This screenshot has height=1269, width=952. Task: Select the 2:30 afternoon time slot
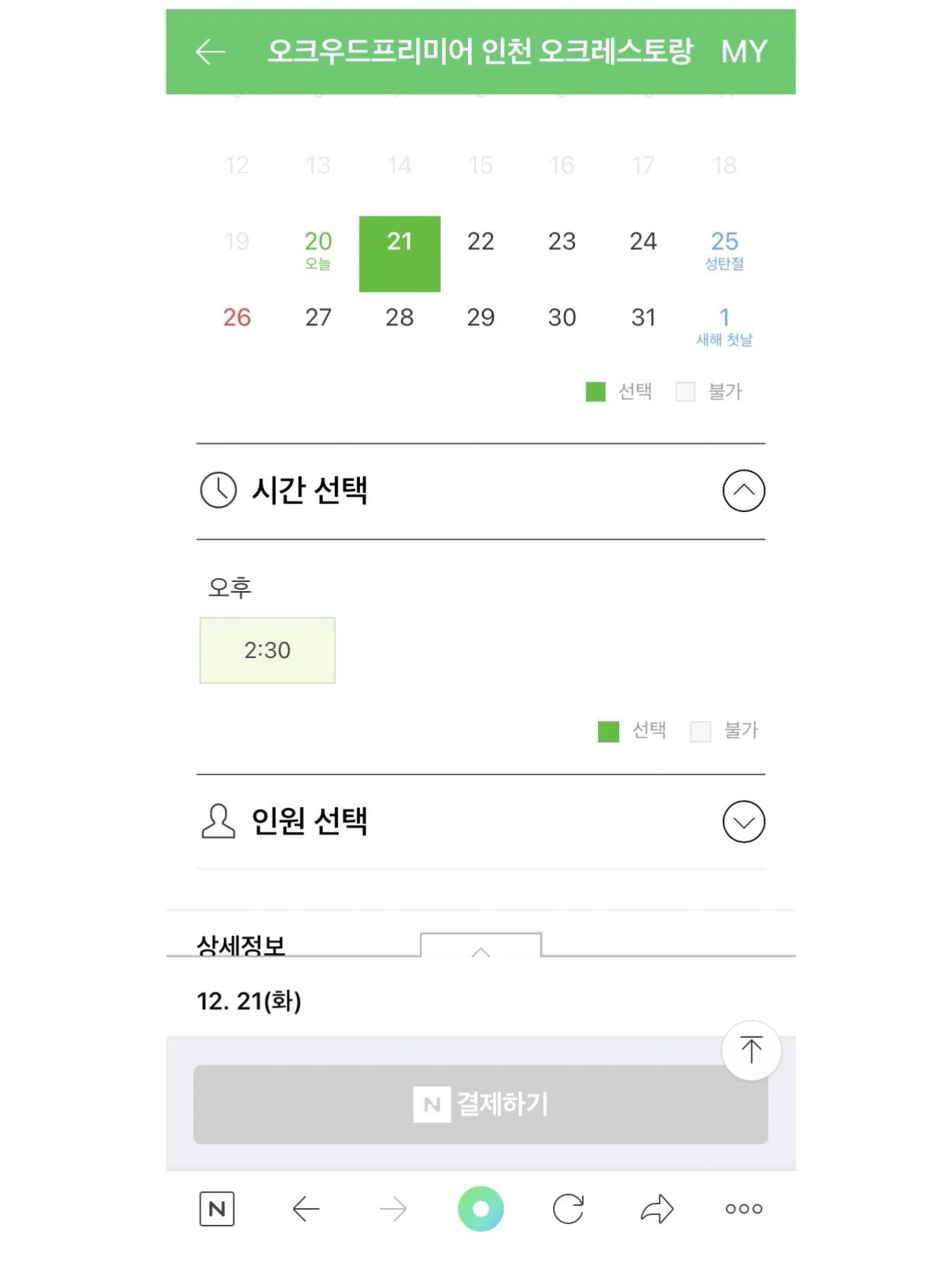pyautogui.click(x=267, y=650)
